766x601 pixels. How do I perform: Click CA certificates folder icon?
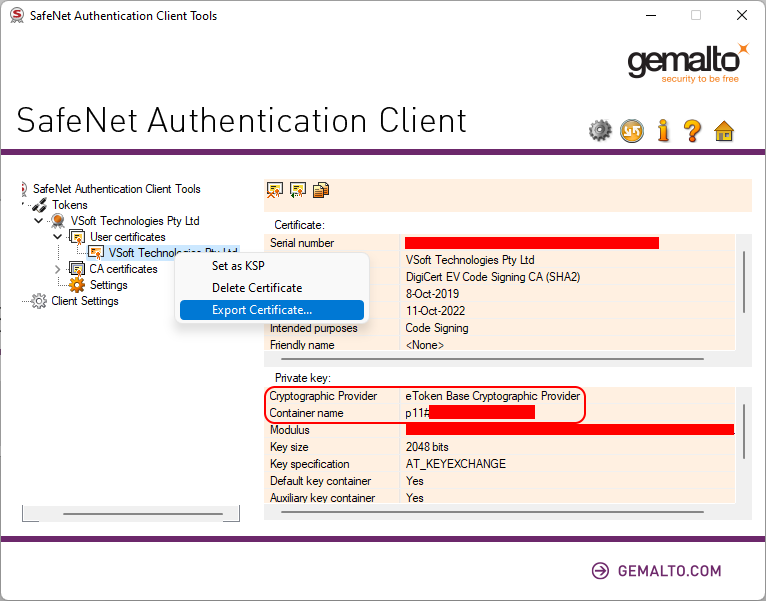pos(77,269)
